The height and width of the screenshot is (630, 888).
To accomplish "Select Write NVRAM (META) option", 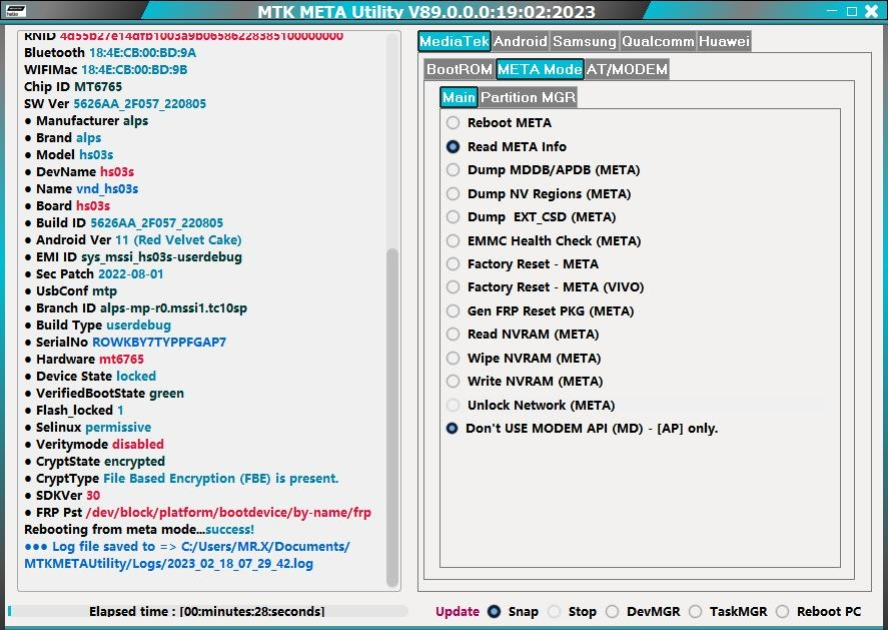I will coord(453,381).
